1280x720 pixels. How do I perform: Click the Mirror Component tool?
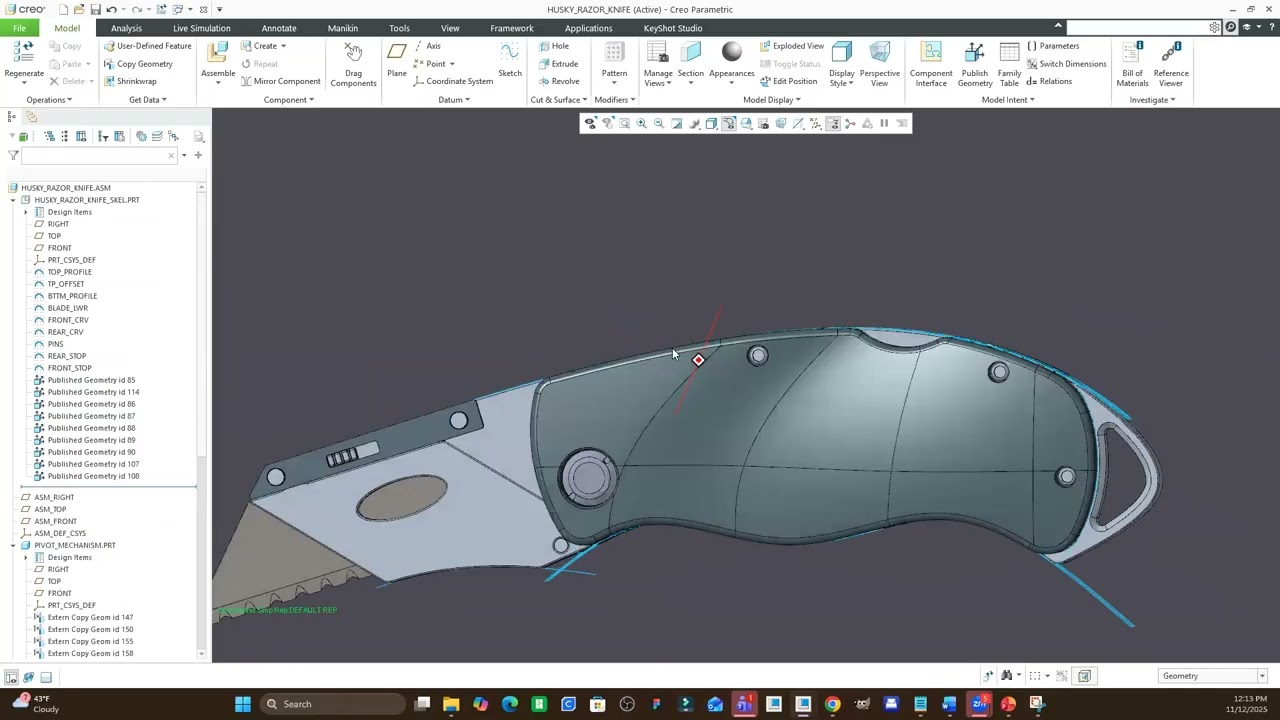(280, 81)
